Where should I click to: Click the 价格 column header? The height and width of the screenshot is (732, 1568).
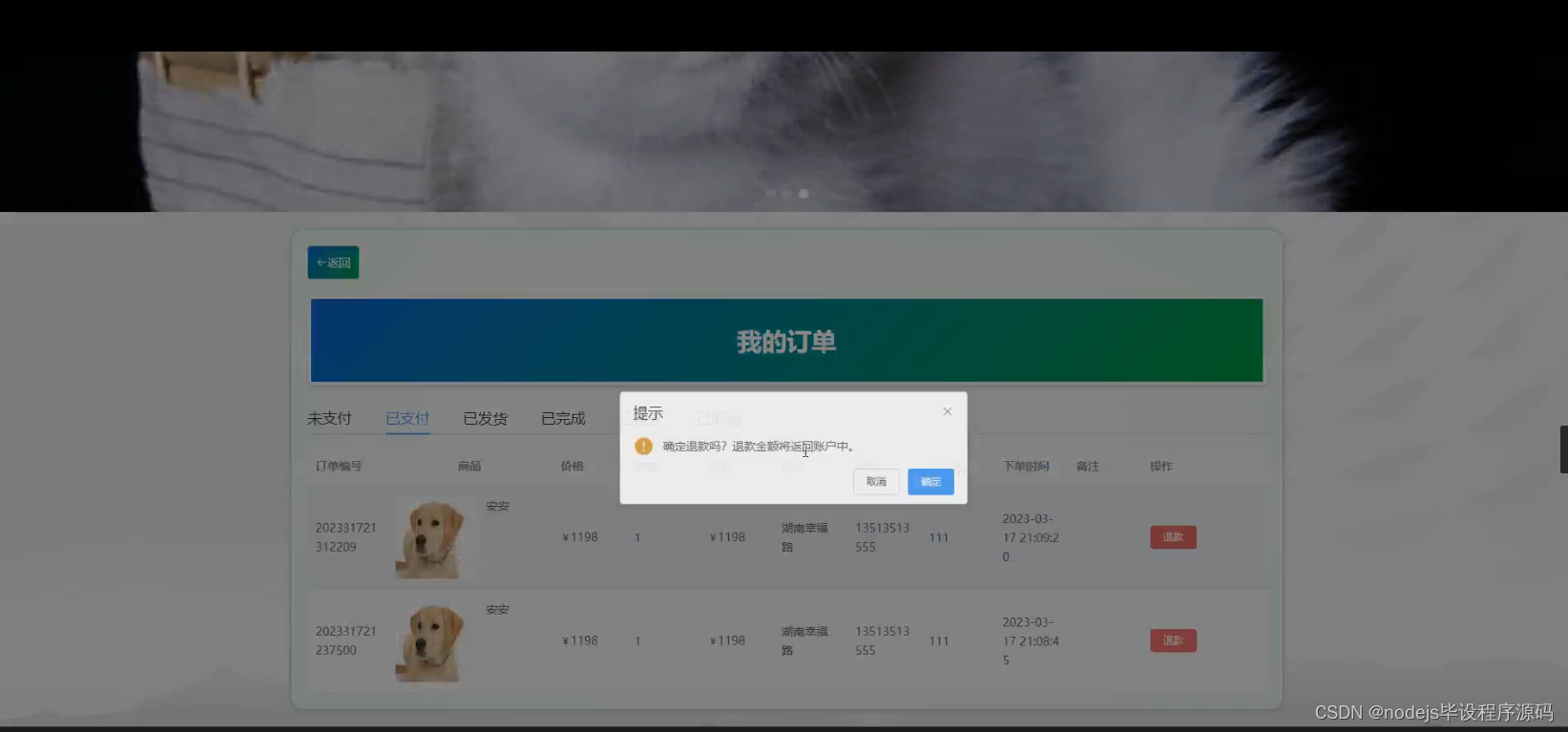pyautogui.click(x=572, y=466)
